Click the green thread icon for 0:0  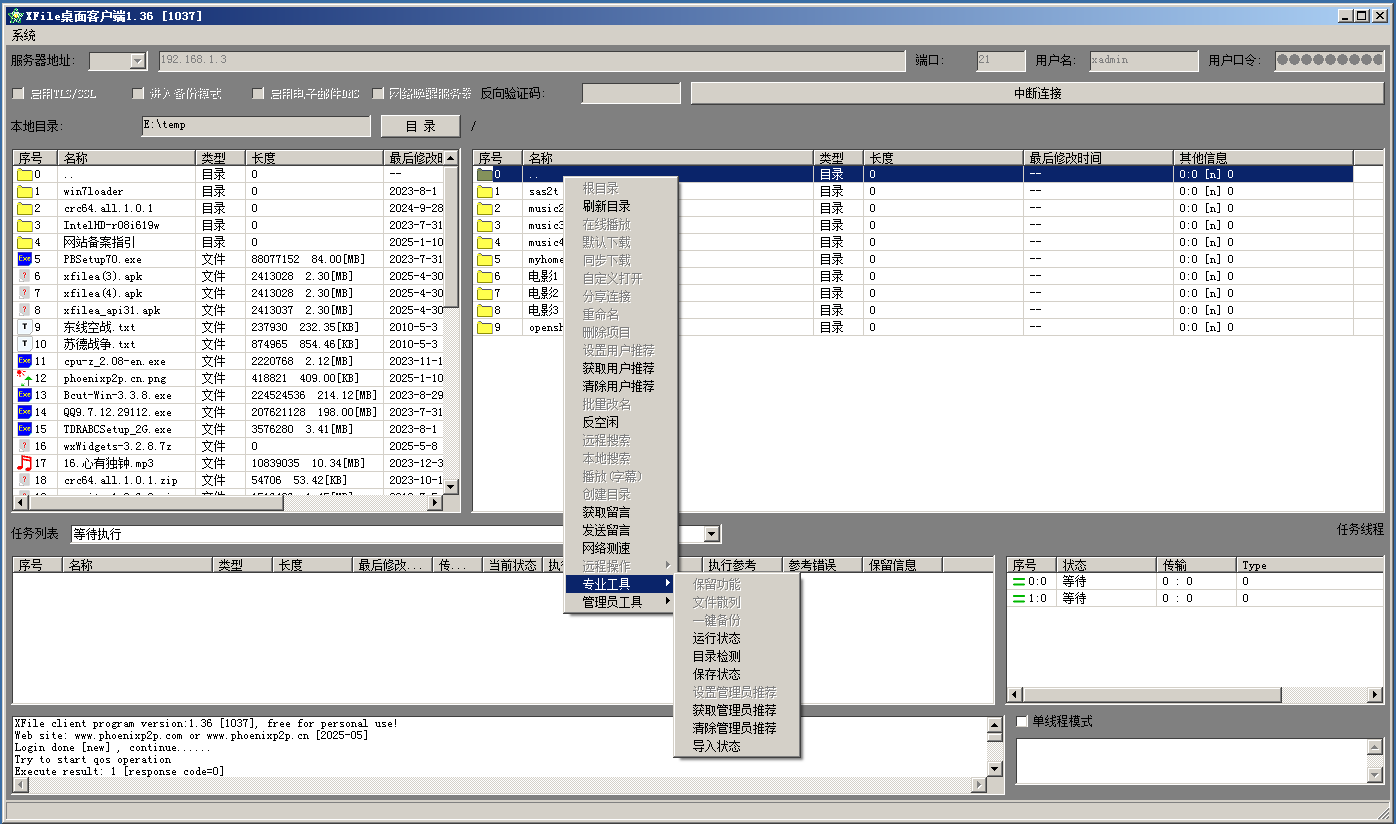coord(1019,581)
